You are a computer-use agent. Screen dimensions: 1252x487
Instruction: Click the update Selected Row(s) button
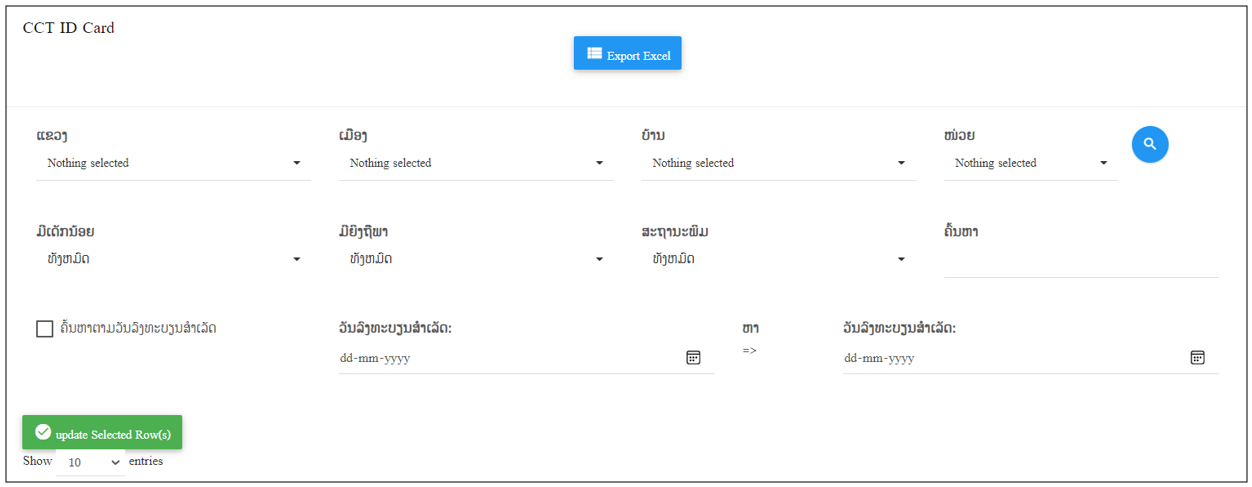[102, 432]
